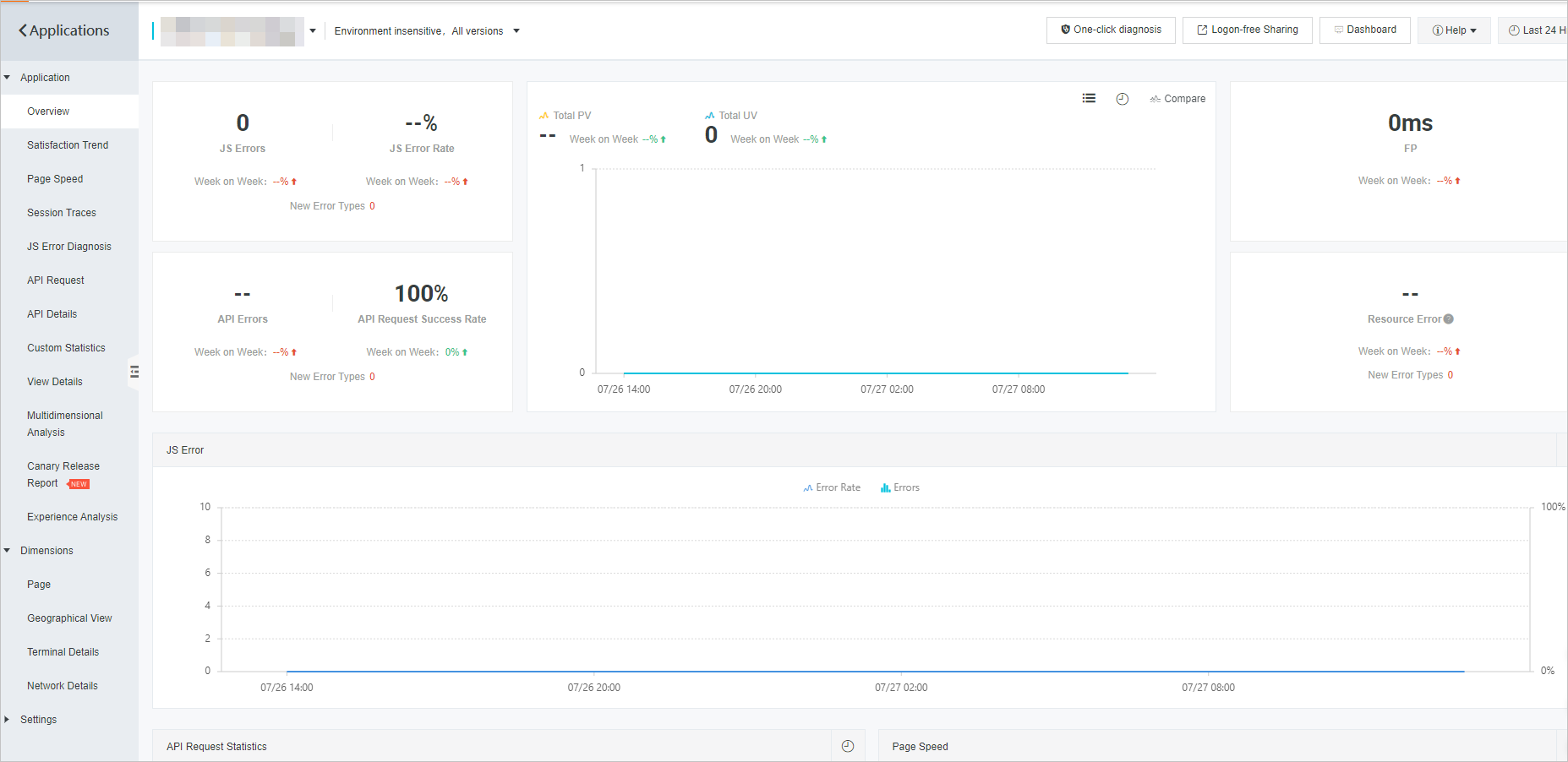Run One-click diagnosis
1568x762 pixels.
pyautogui.click(x=1111, y=30)
